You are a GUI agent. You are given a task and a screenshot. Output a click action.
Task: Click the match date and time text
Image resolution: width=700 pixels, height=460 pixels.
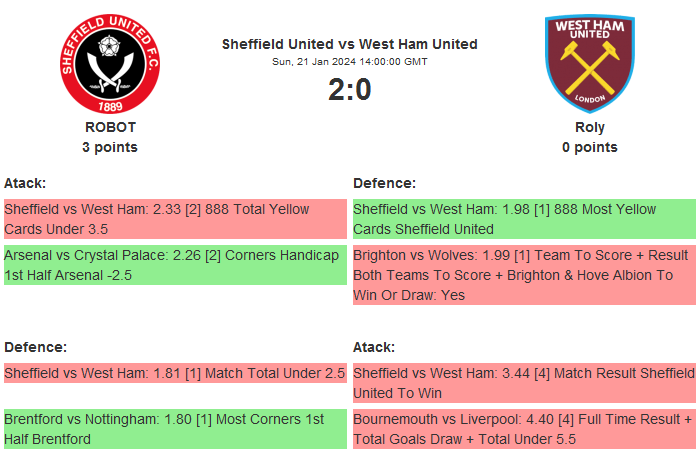(x=349, y=61)
